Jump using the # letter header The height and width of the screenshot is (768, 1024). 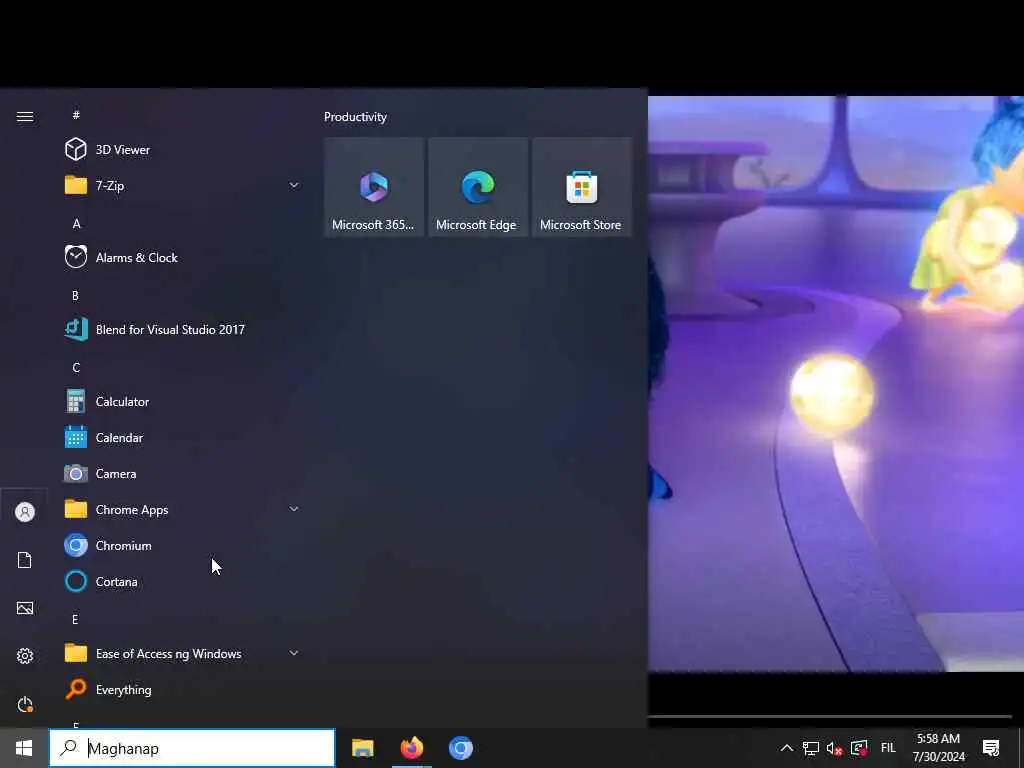click(76, 115)
